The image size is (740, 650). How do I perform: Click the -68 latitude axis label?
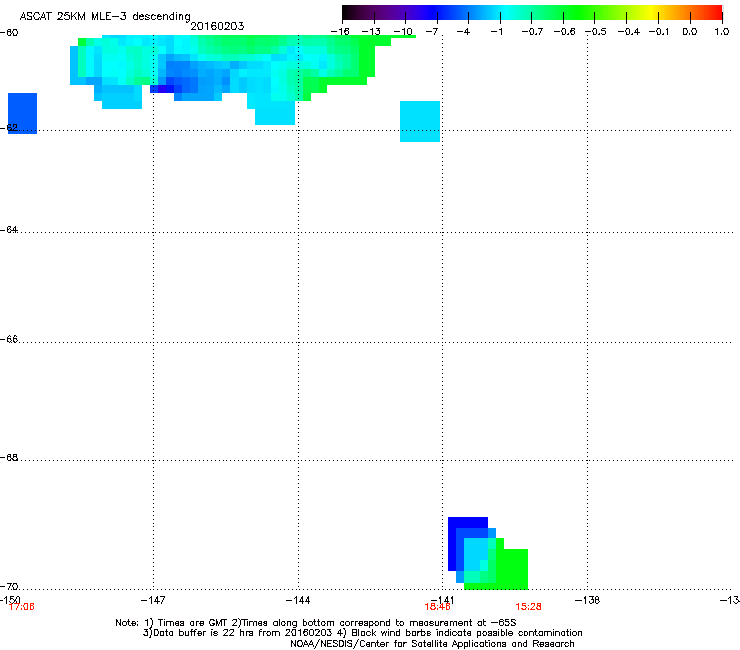9,457
